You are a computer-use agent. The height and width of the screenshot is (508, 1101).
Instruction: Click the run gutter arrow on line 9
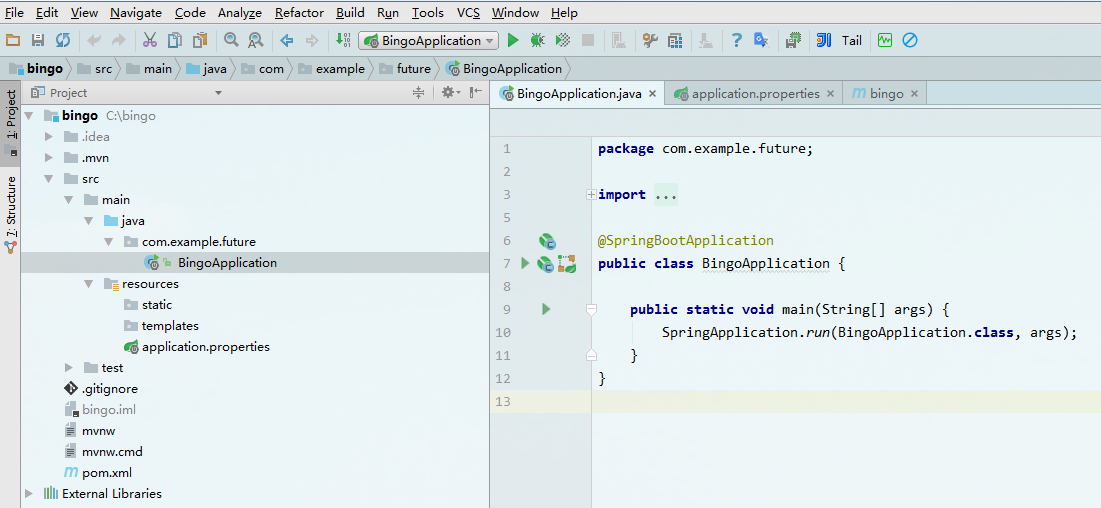tap(546, 309)
